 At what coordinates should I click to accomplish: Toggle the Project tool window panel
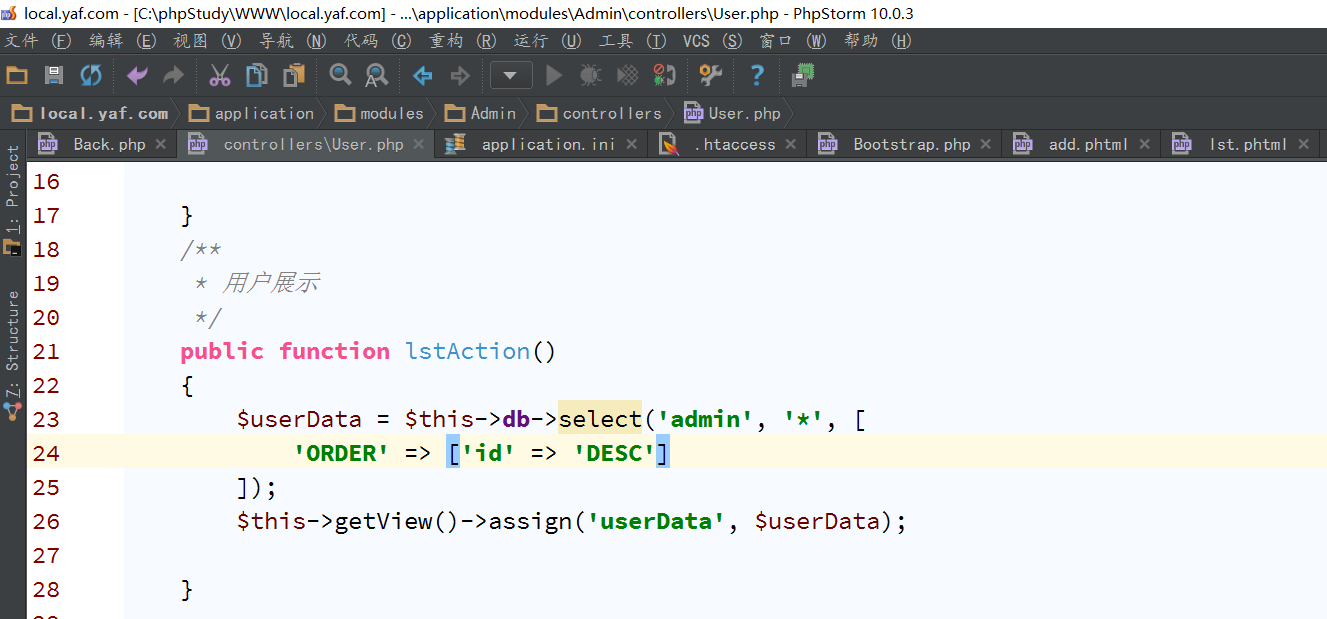tap(13, 188)
